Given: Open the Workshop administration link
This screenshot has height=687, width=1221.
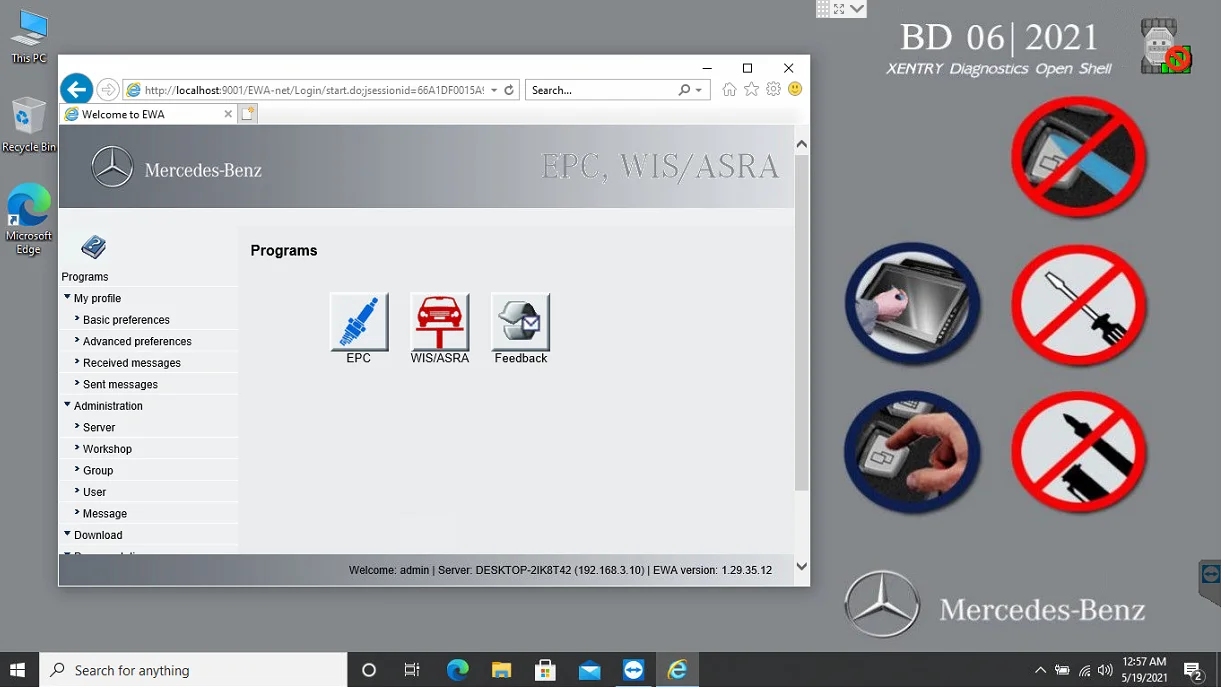Looking at the screenshot, I should click(107, 449).
